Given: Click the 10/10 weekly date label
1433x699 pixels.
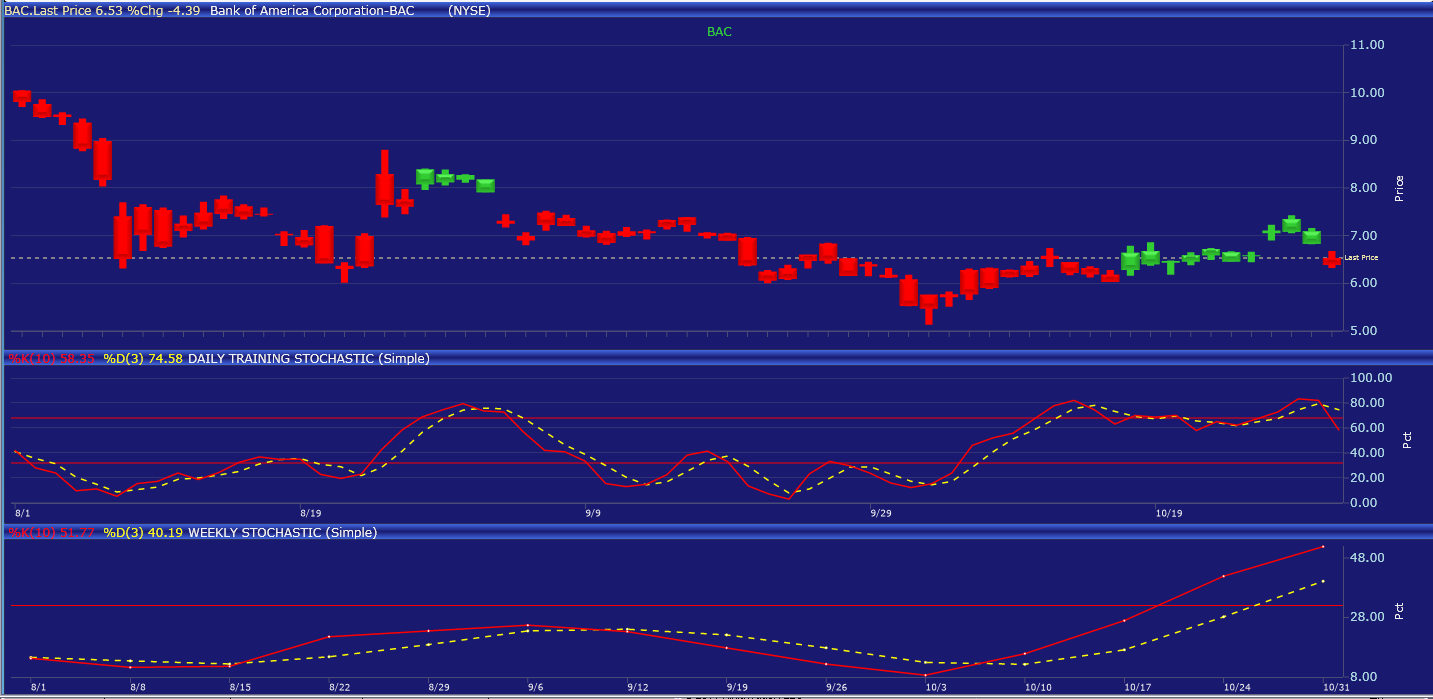Looking at the screenshot, I should click(1038, 687).
